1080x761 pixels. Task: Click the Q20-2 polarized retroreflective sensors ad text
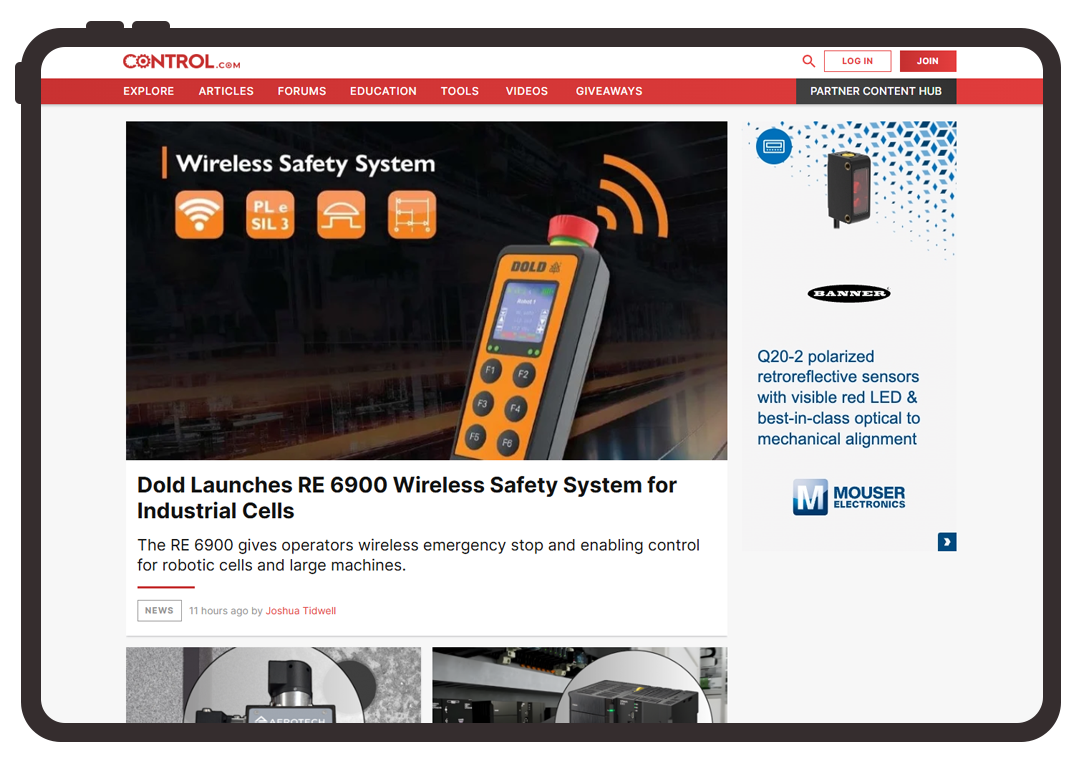[838, 397]
